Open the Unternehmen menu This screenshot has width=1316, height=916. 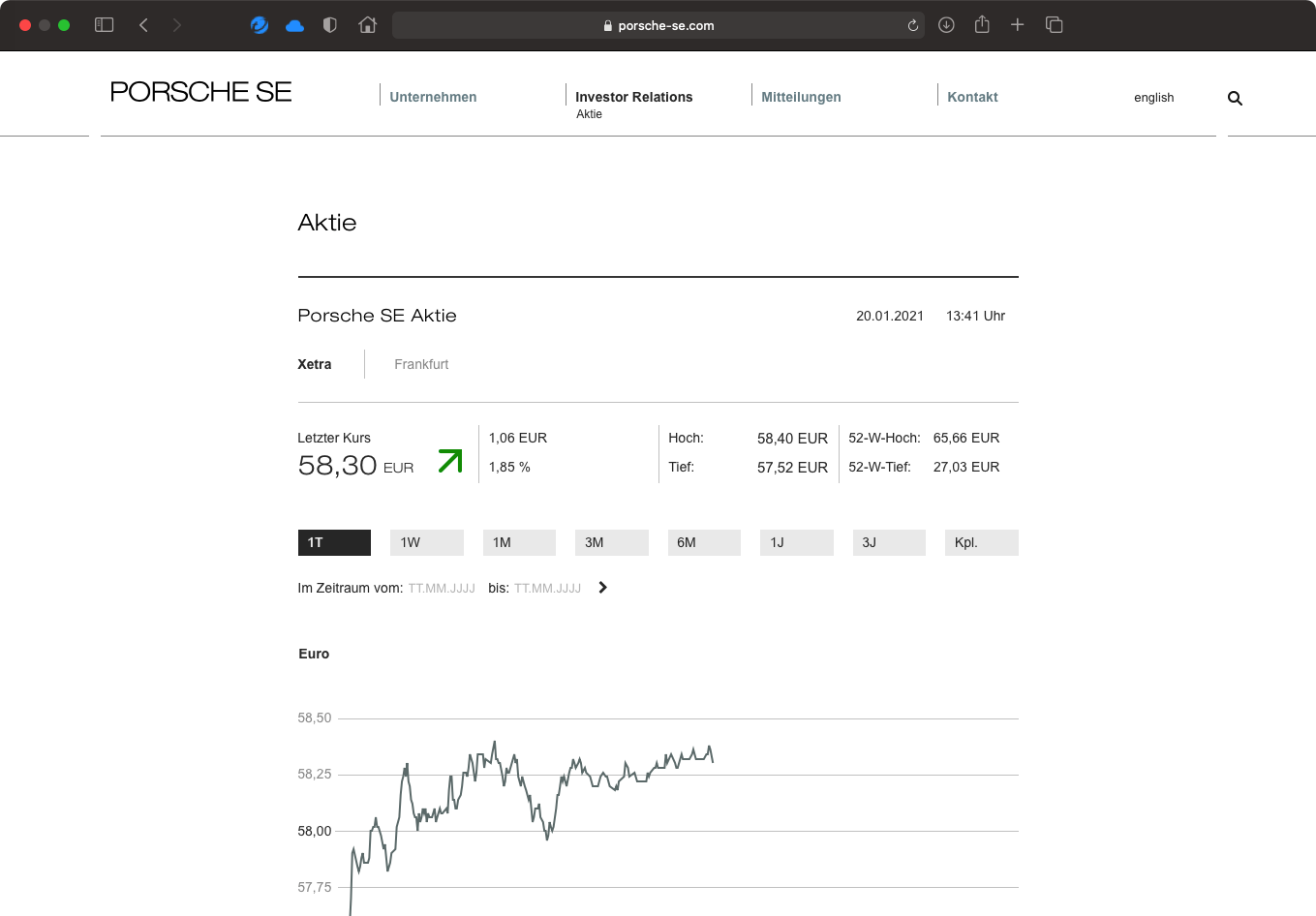(433, 97)
